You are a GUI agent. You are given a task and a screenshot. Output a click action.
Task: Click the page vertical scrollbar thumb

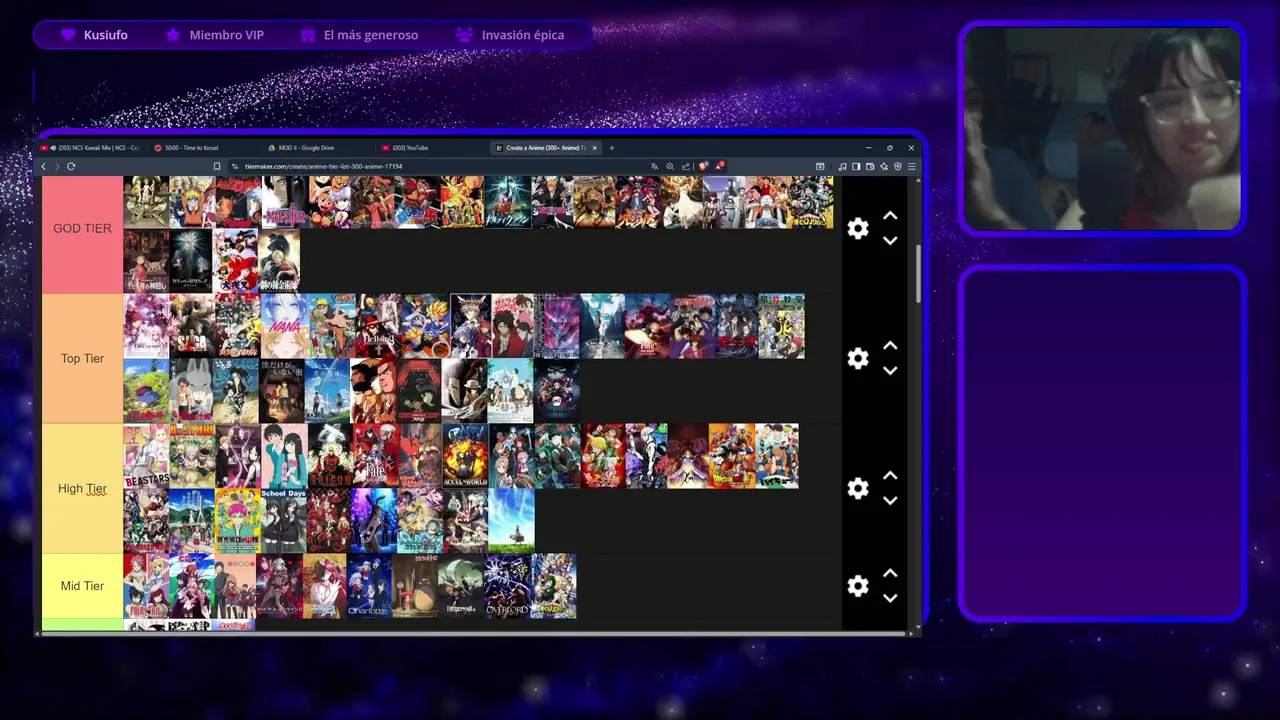918,272
